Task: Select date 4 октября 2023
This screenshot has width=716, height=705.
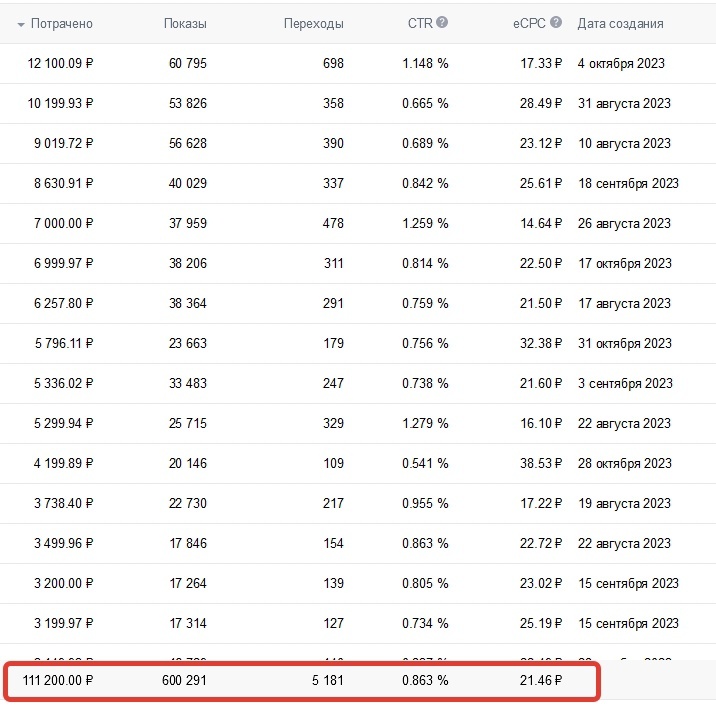Action: [x=621, y=63]
